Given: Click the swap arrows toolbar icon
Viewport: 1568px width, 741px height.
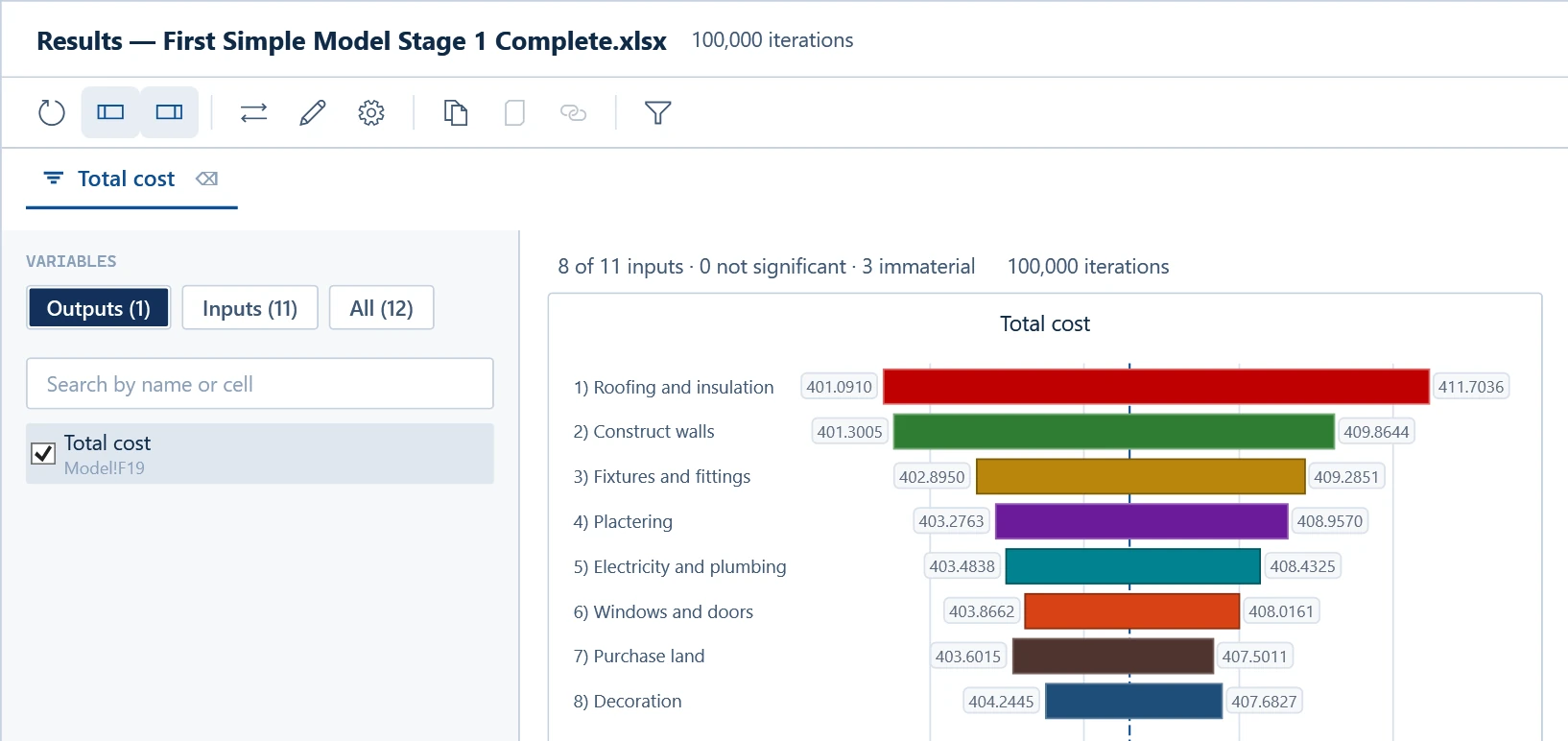Looking at the screenshot, I should point(253,112).
